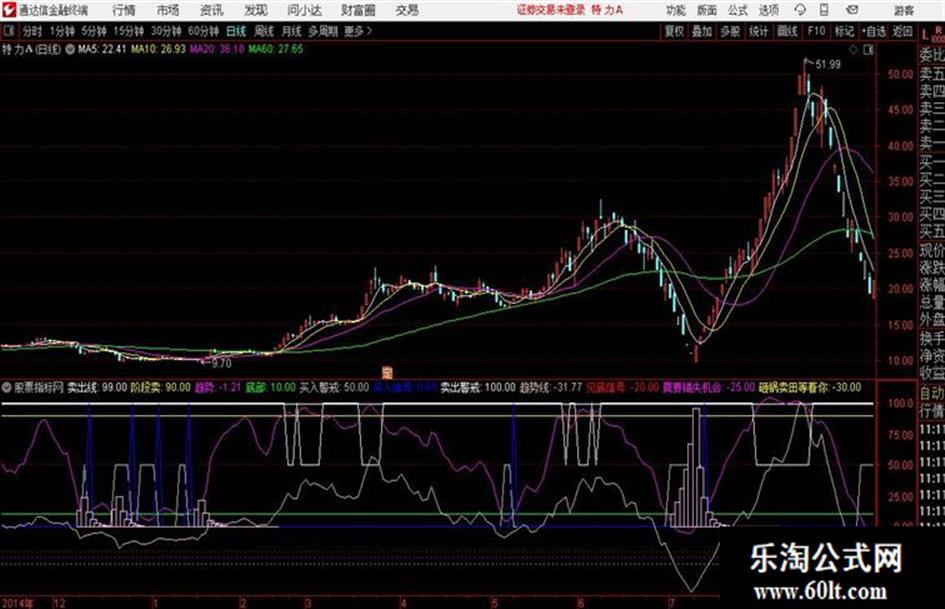Viewport: 945px width, 609px height.
Task: Click the 统计 toolbar button
Action: point(758,31)
